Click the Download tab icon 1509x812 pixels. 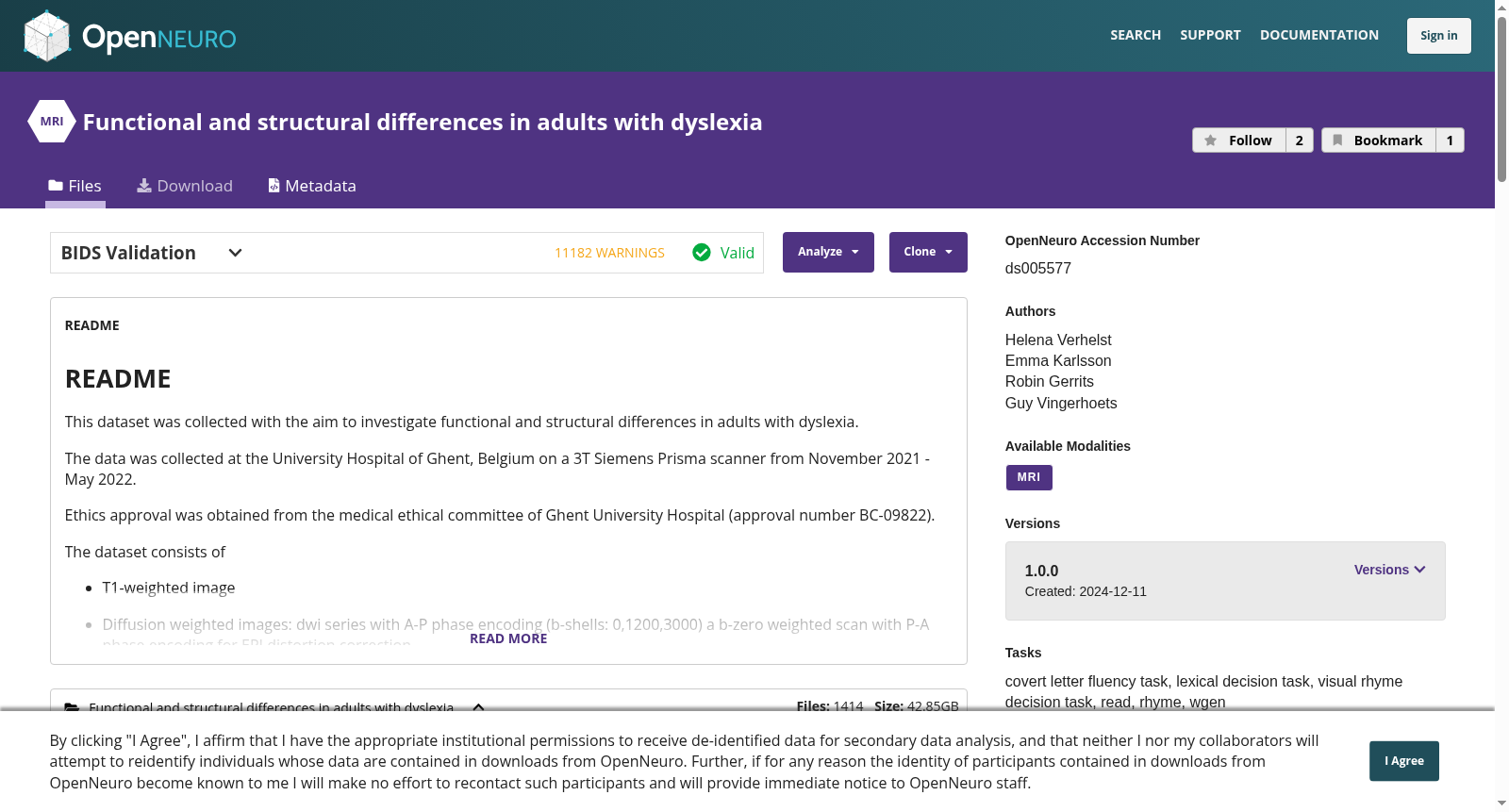(144, 186)
